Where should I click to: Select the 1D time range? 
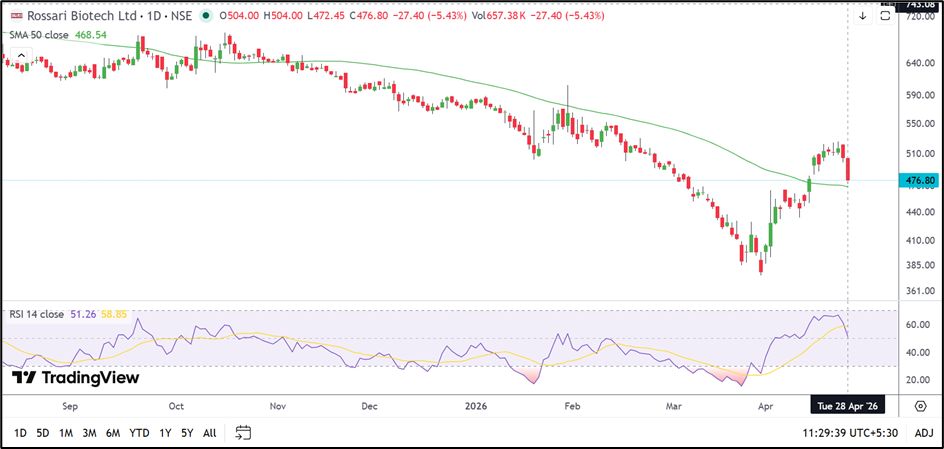point(19,432)
